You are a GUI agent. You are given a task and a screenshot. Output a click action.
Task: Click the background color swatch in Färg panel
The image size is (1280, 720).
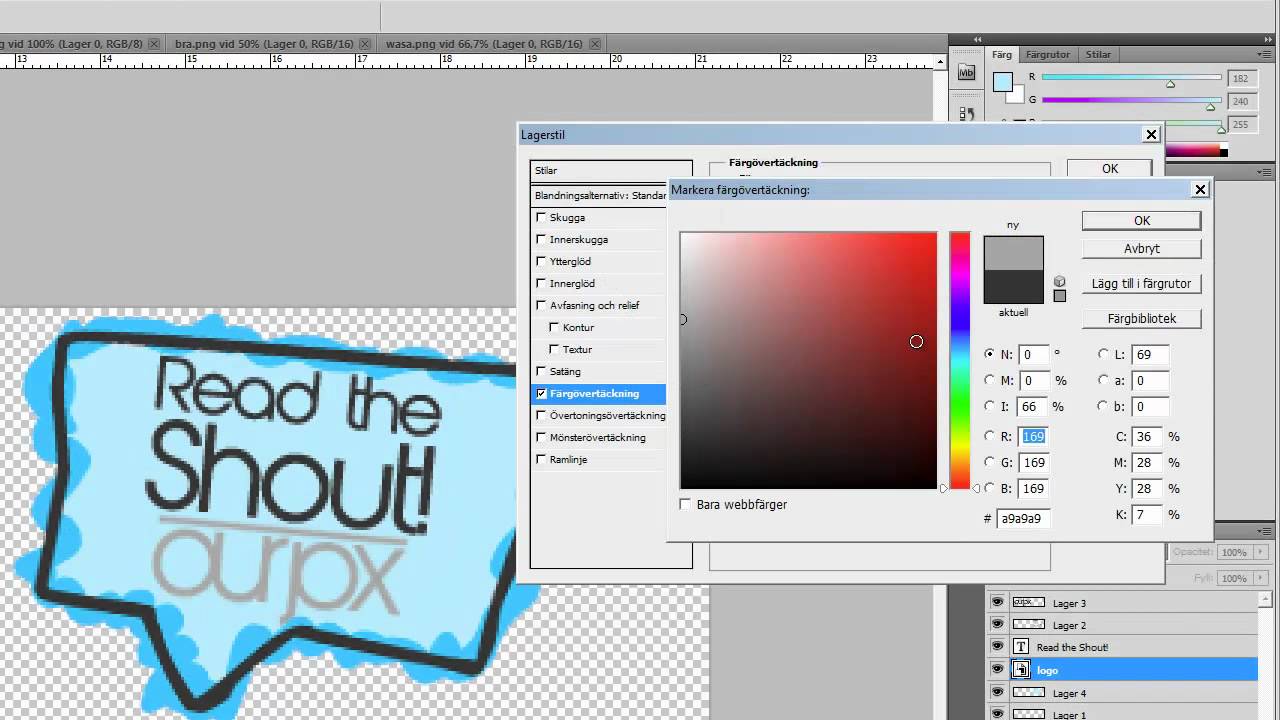pyautogui.click(x=1016, y=95)
